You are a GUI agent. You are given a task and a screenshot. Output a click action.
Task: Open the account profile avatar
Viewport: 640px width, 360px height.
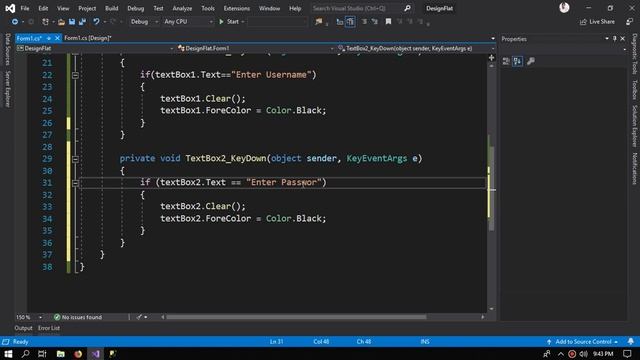(x=564, y=8)
